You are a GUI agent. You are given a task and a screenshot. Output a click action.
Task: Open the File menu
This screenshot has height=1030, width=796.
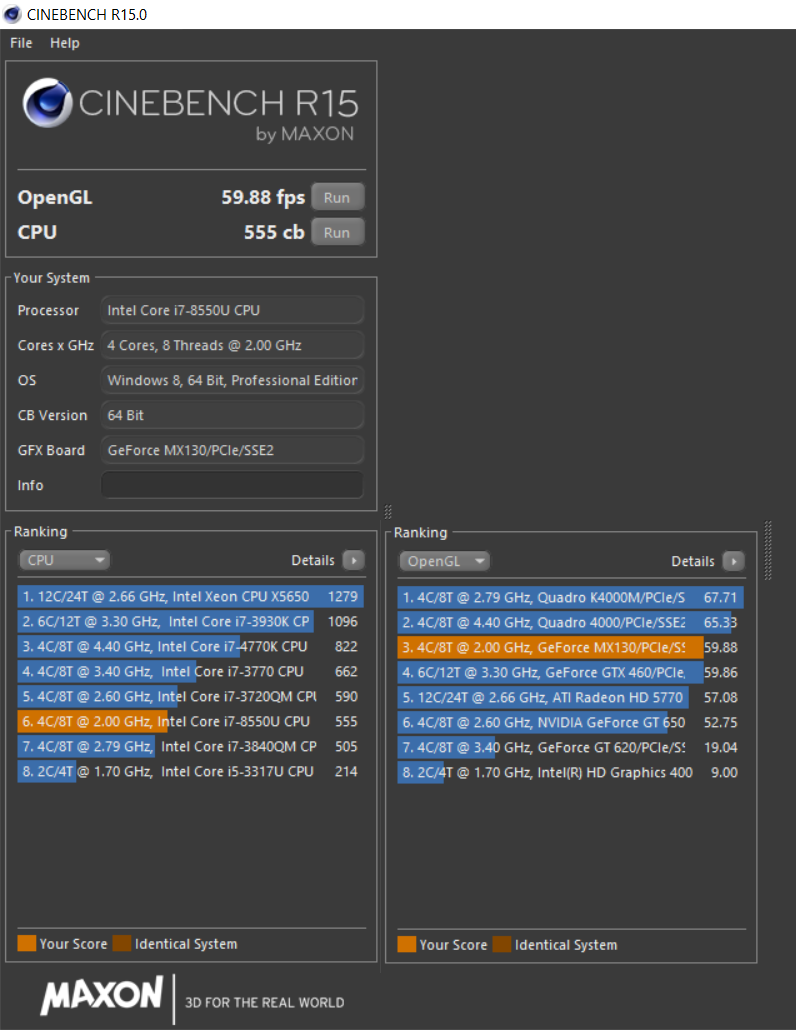(21, 43)
